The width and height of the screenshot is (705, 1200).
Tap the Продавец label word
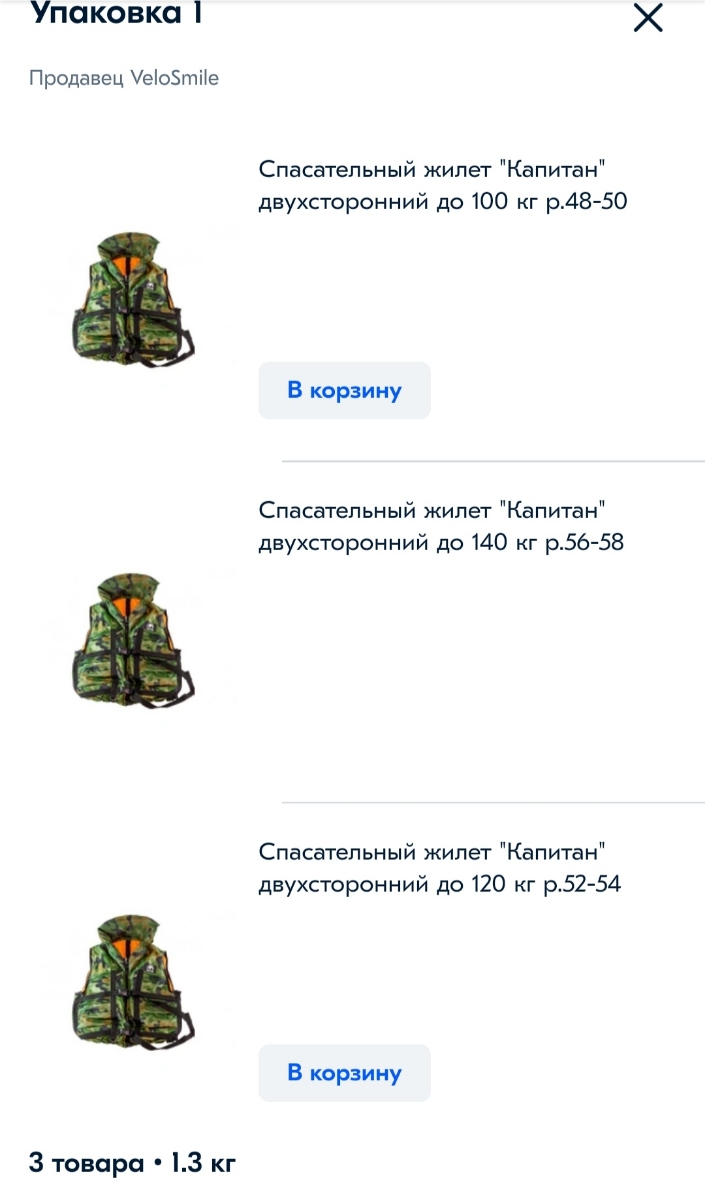pyautogui.click(x=77, y=78)
